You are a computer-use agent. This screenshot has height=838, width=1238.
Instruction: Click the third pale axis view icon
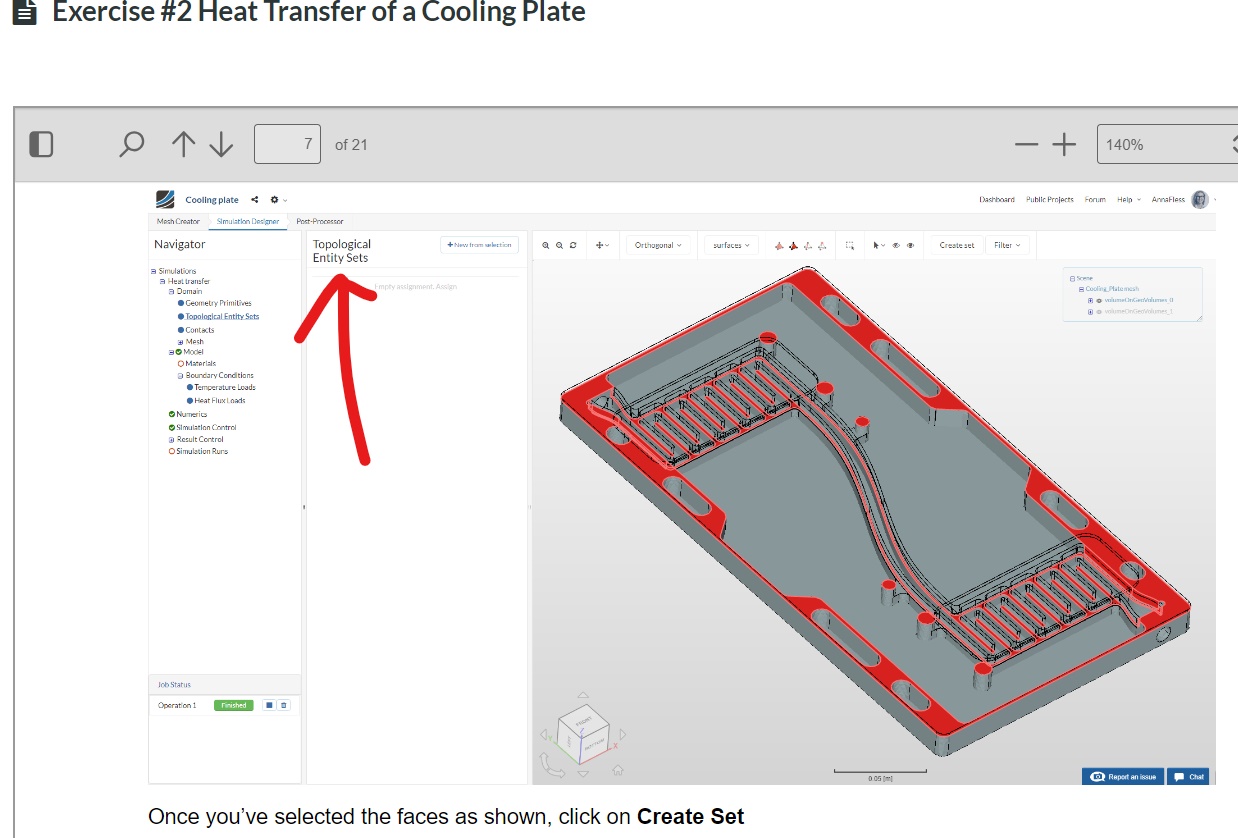click(x=808, y=245)
